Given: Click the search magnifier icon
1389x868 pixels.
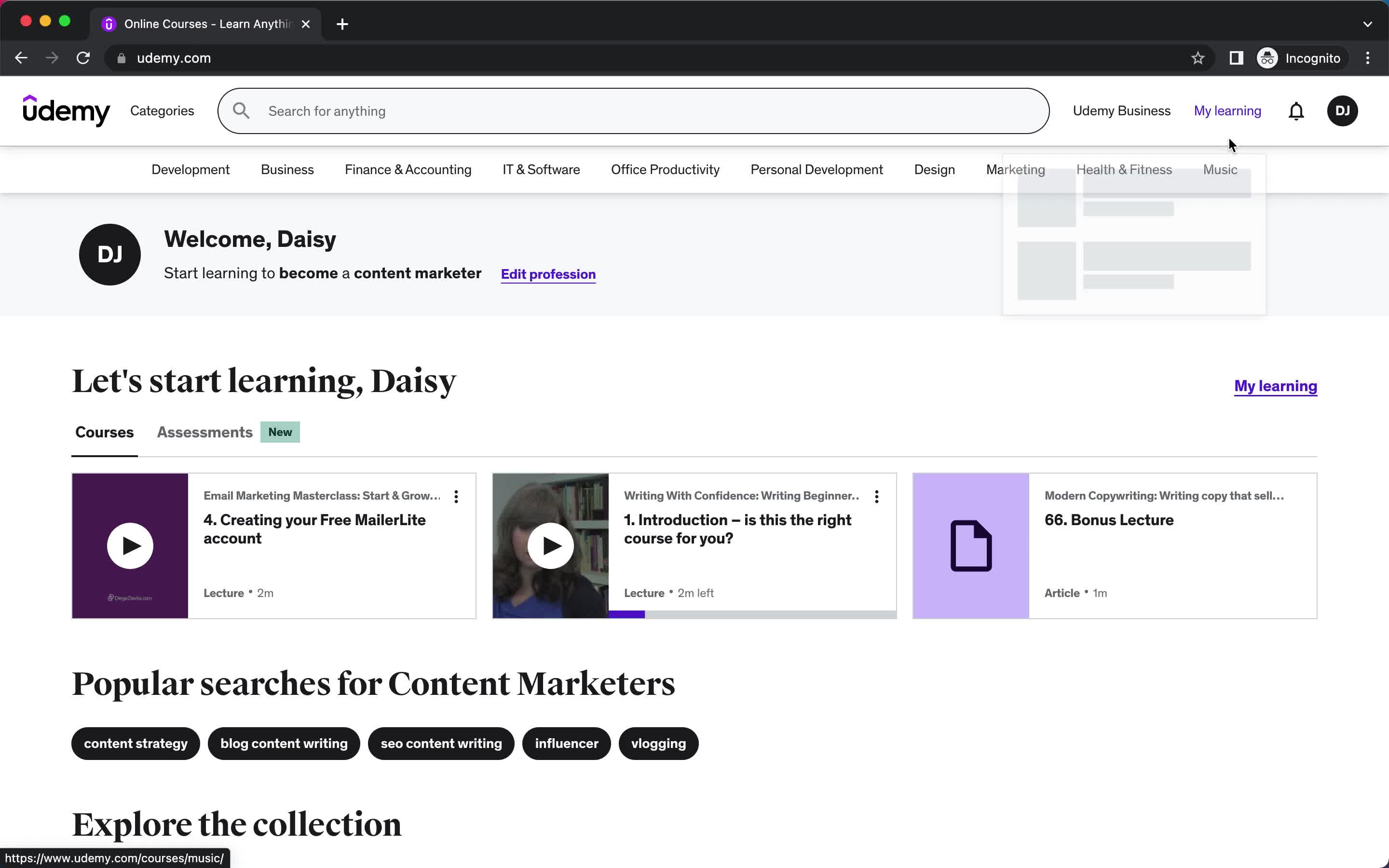Looking at the screenshot, I should pyautogui.click(x=241, y=111).
